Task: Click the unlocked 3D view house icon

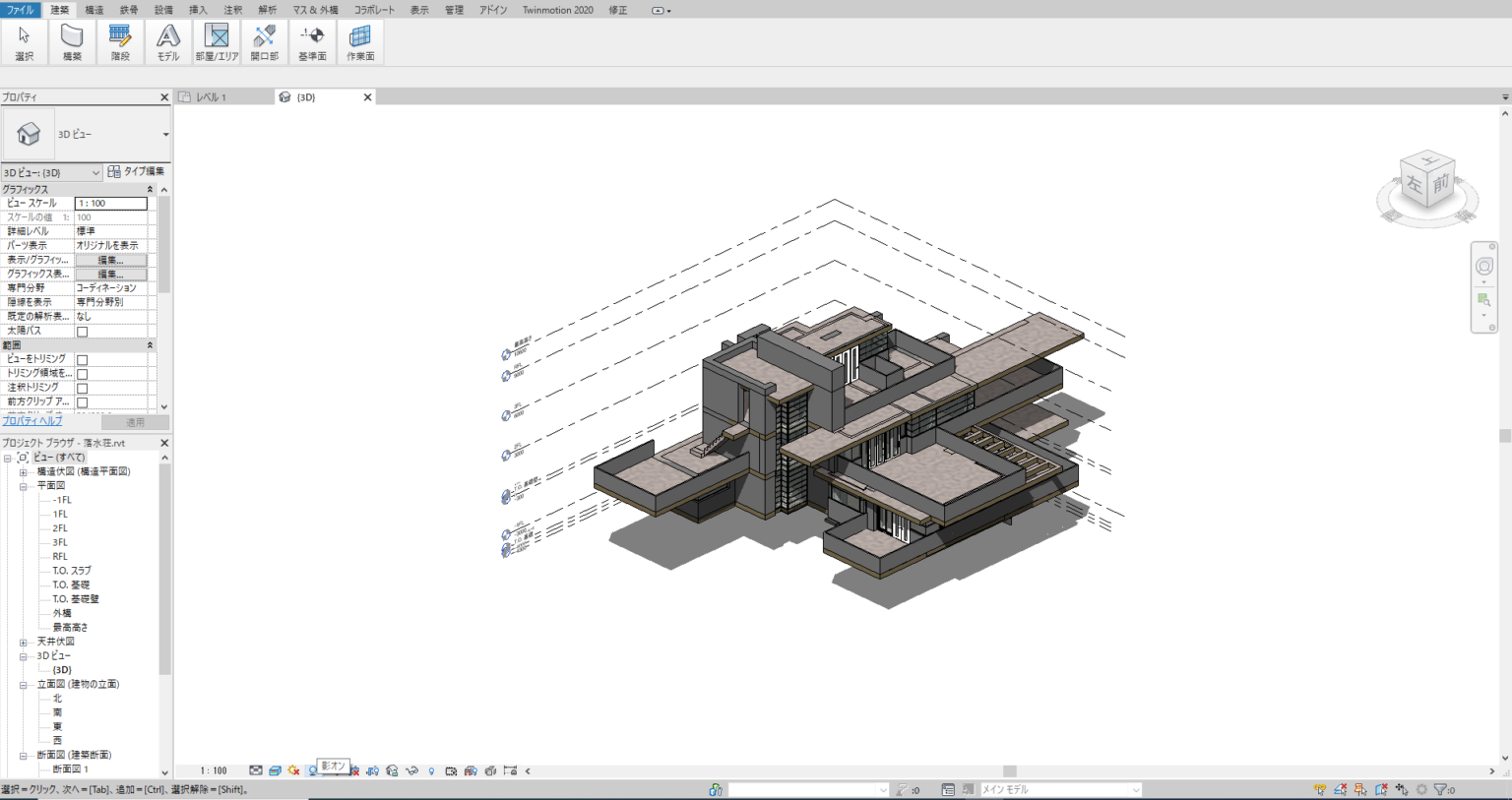Action: [392, 770]
